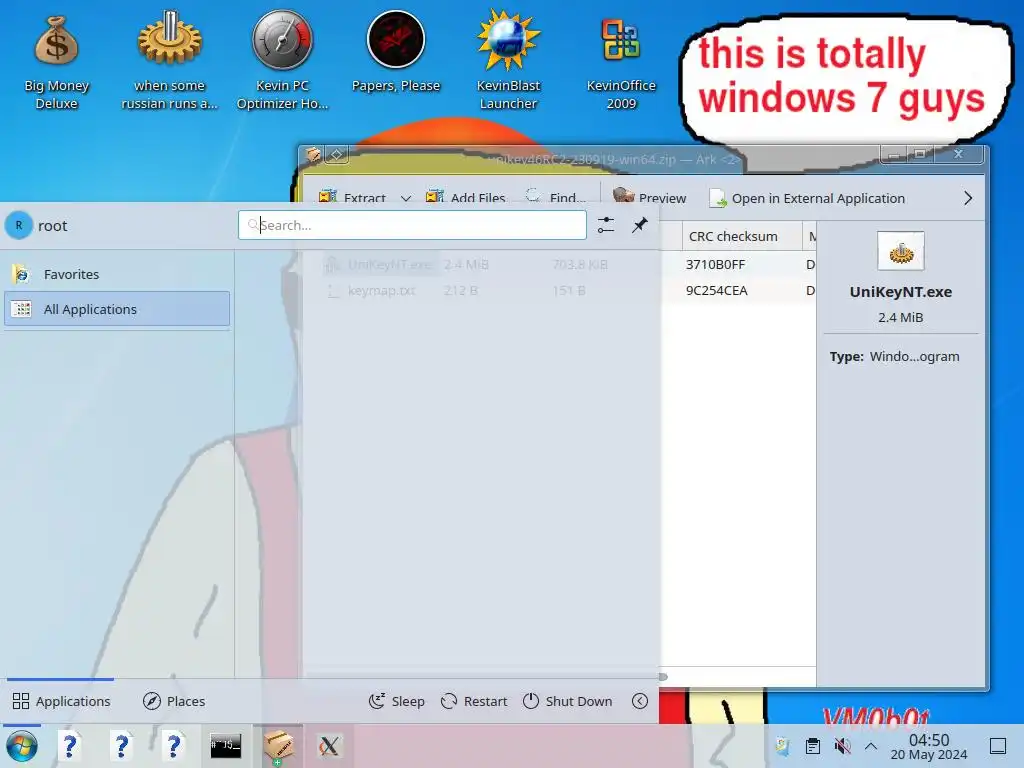Screen dimensions: 1024x768
Task: Open launcher configure sliders icon
Action: tap(605, 225)
